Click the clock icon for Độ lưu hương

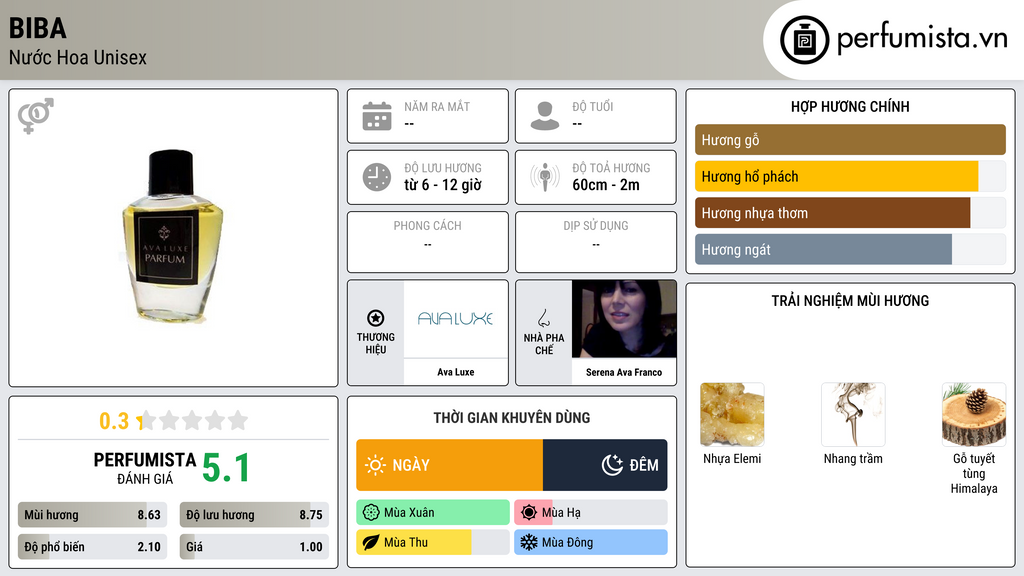click(x=377, y=177)
